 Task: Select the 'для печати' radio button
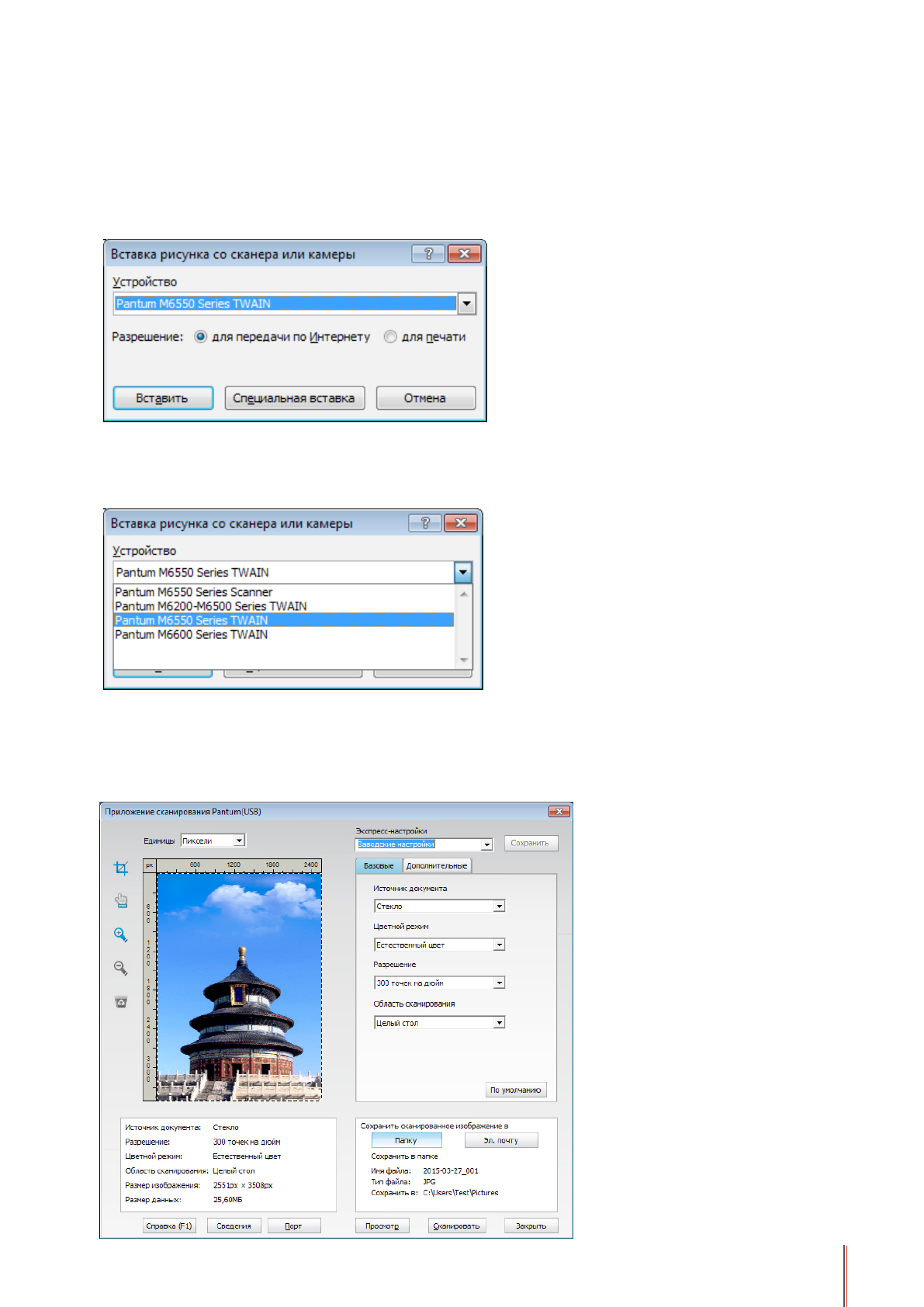(391, 337)
